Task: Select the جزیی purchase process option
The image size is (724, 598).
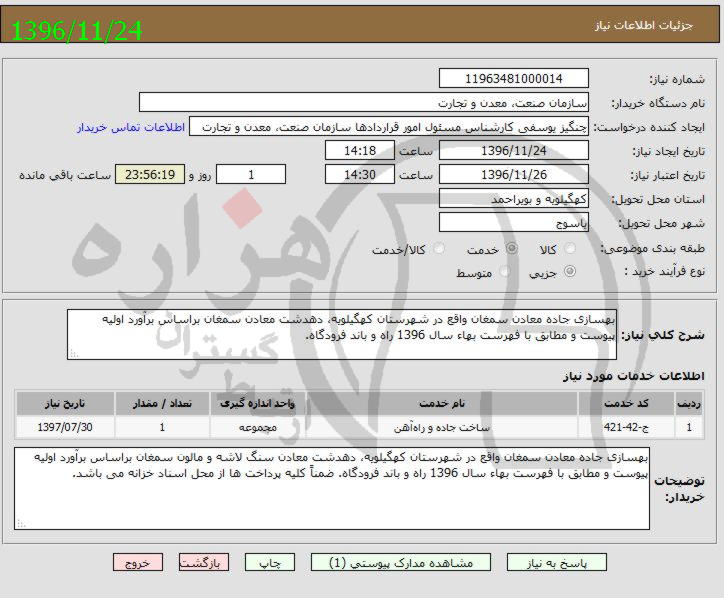Action: 570,272
